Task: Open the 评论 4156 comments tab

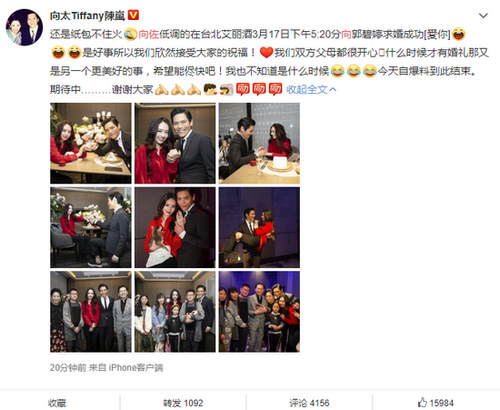Action: click(309, 403)
